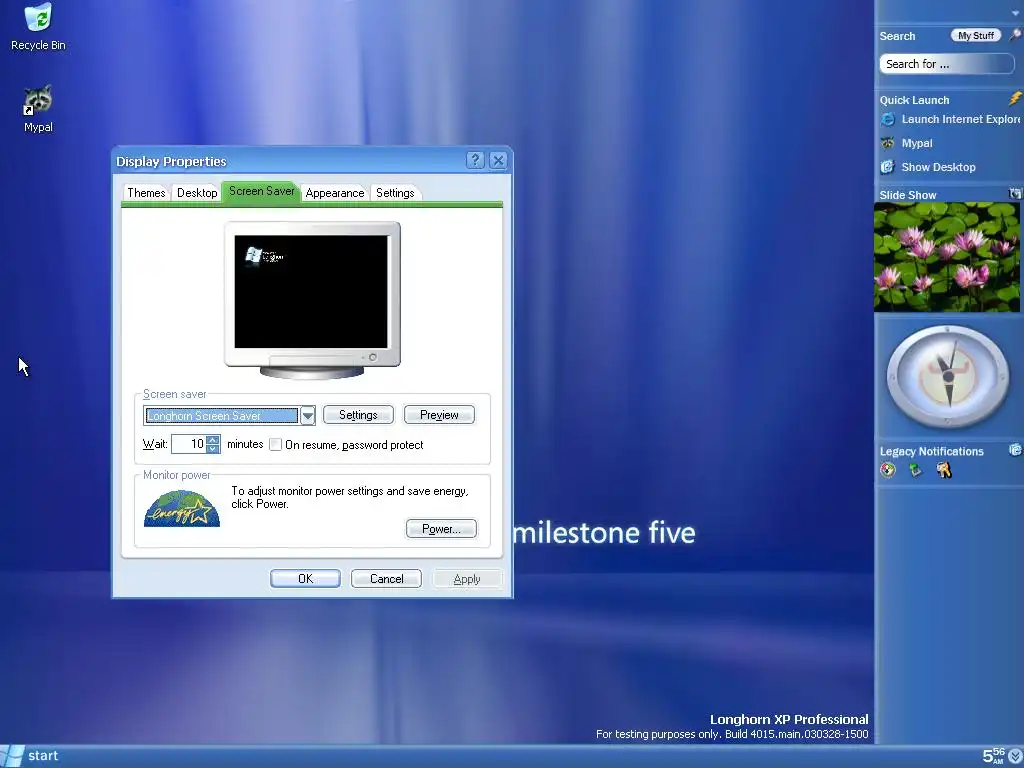Increase wait minutes with up arrow

213,440
